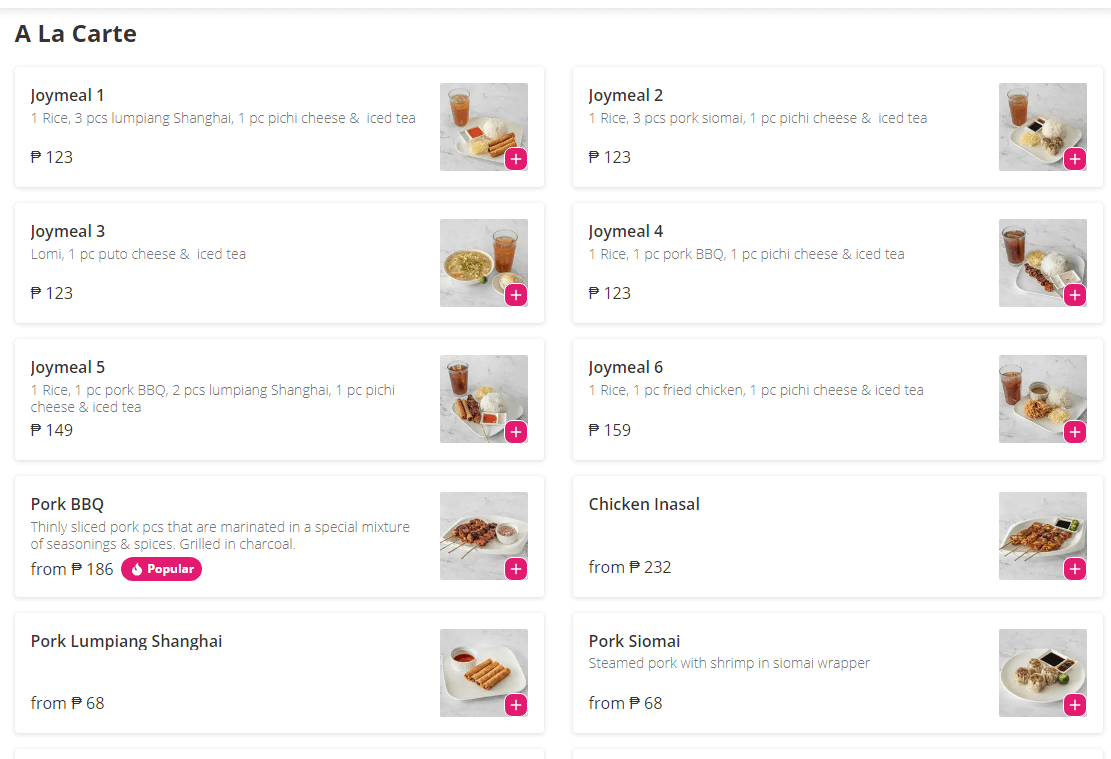The width and height of the screenshot is (1111, 759).
Task: Click the Joymeal 3 food photo
Action: [483, 262]
